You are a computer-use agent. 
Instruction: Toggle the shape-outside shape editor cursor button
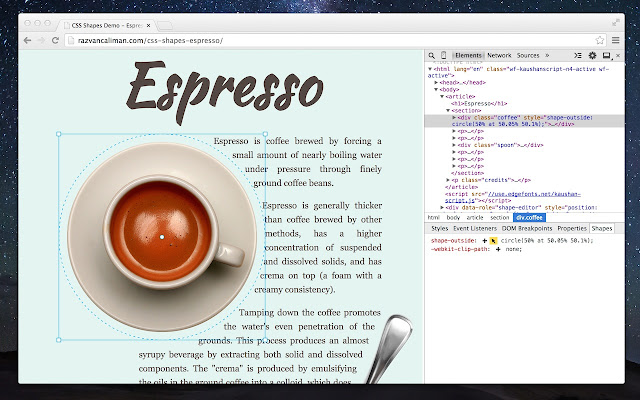pos(494,241)
